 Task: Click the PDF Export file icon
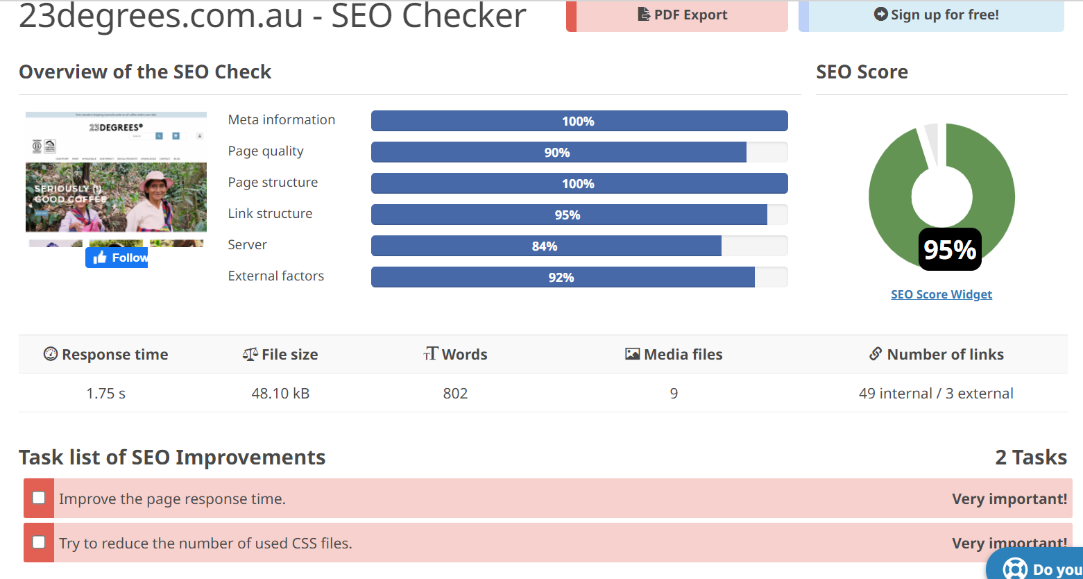pos(644,15)
